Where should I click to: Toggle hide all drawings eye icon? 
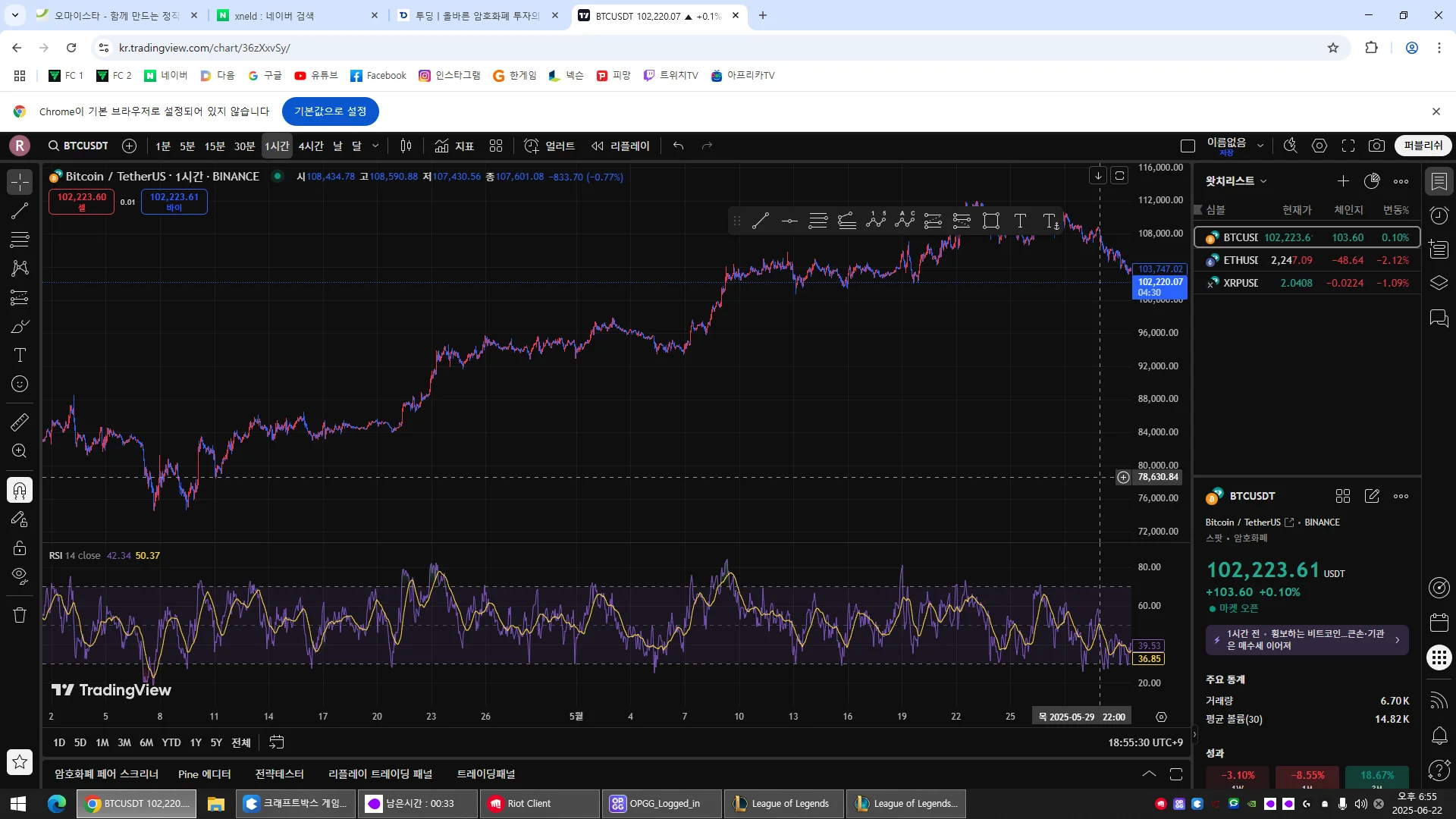coord(20,576)
